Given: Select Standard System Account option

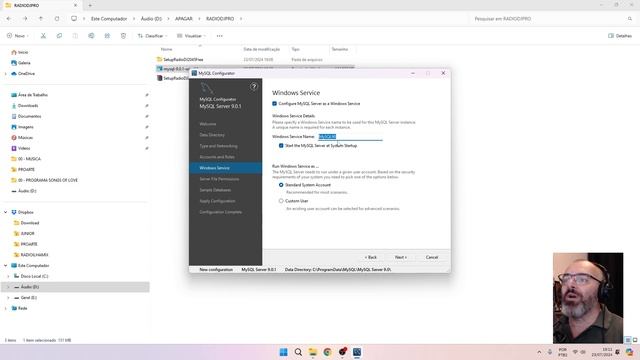Looking at the screenshot, I should tap(281, 185).
